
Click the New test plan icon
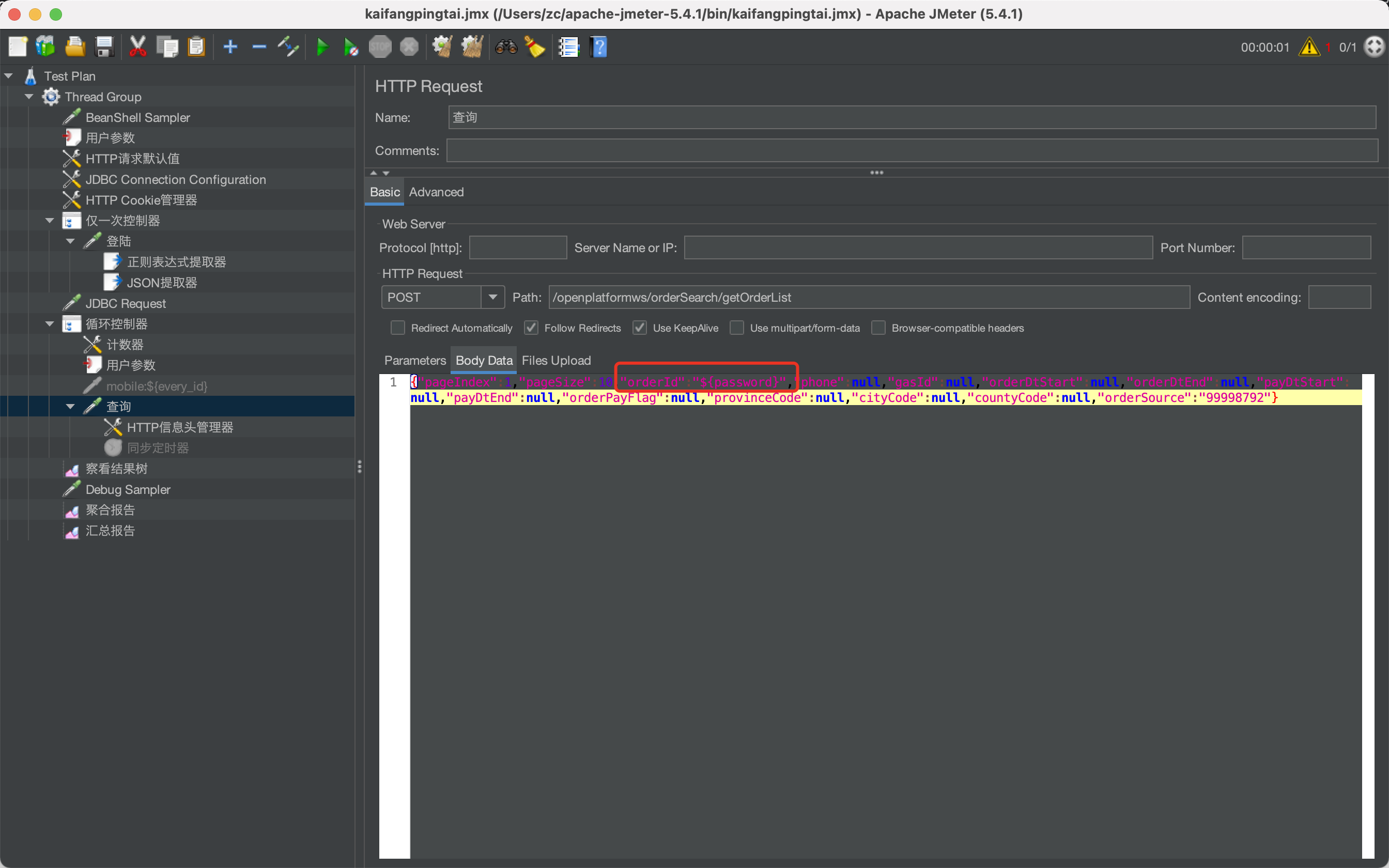pyautogui.click(x=18, y=47)
